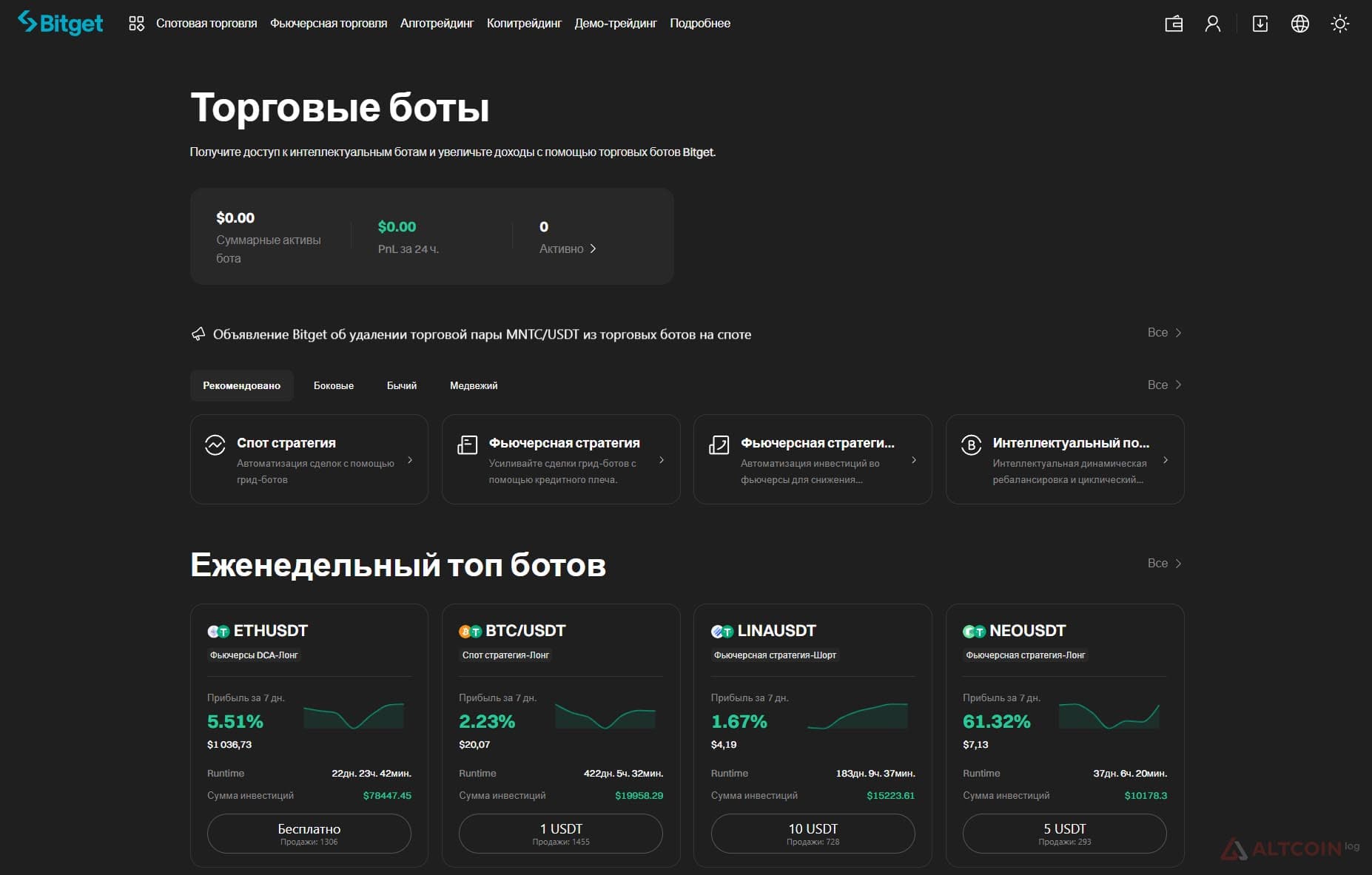Expand the Спот стратегия card arrow
Image resolution: width=1372 pixels, height=875 pixels.
coord(410,460)
